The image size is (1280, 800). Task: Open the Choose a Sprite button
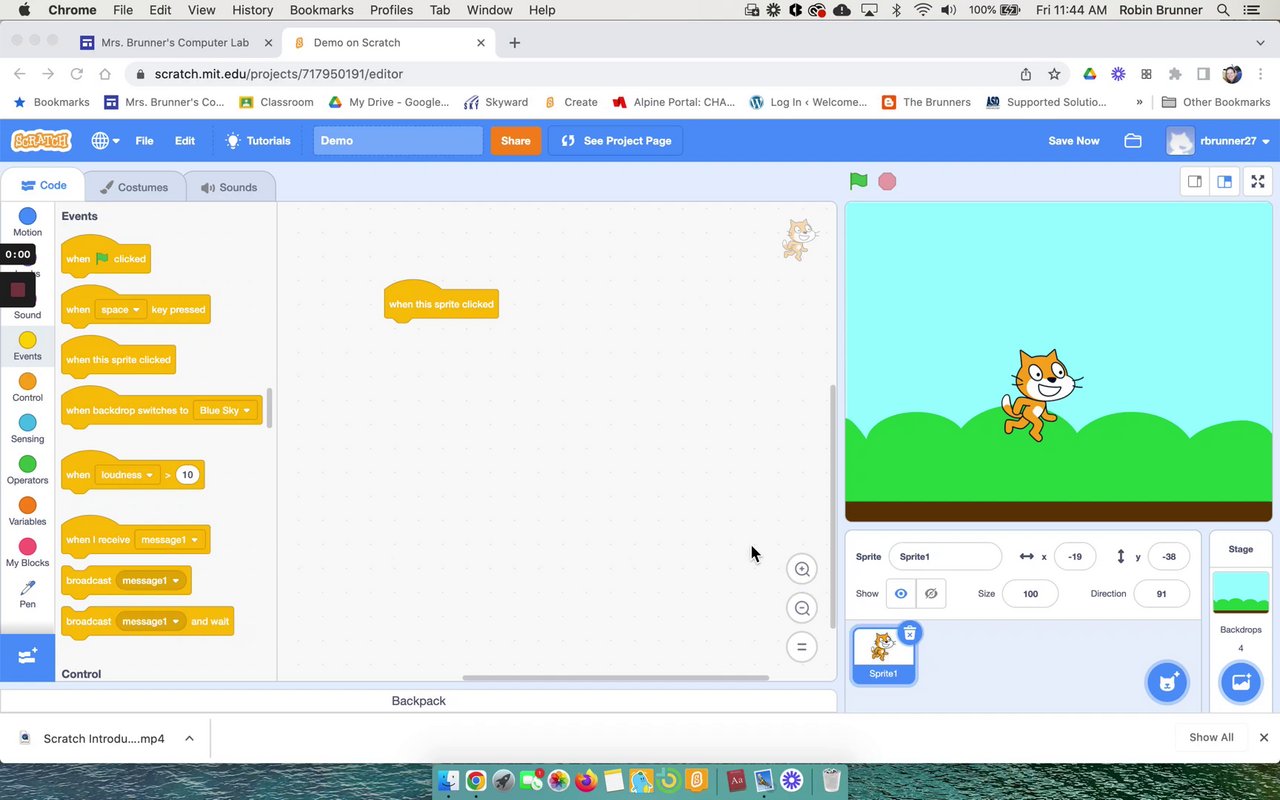click(x=1166, y=683)
